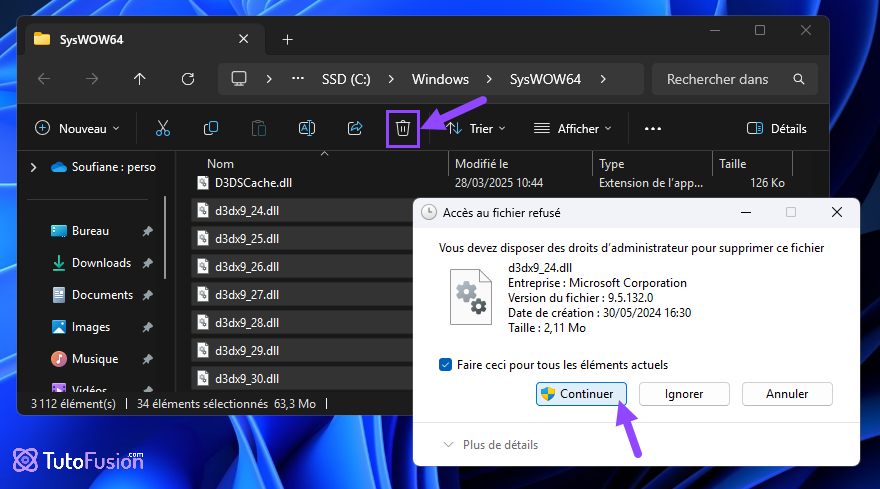Close the 'Accès au fichier refusé' dialog

837,212
